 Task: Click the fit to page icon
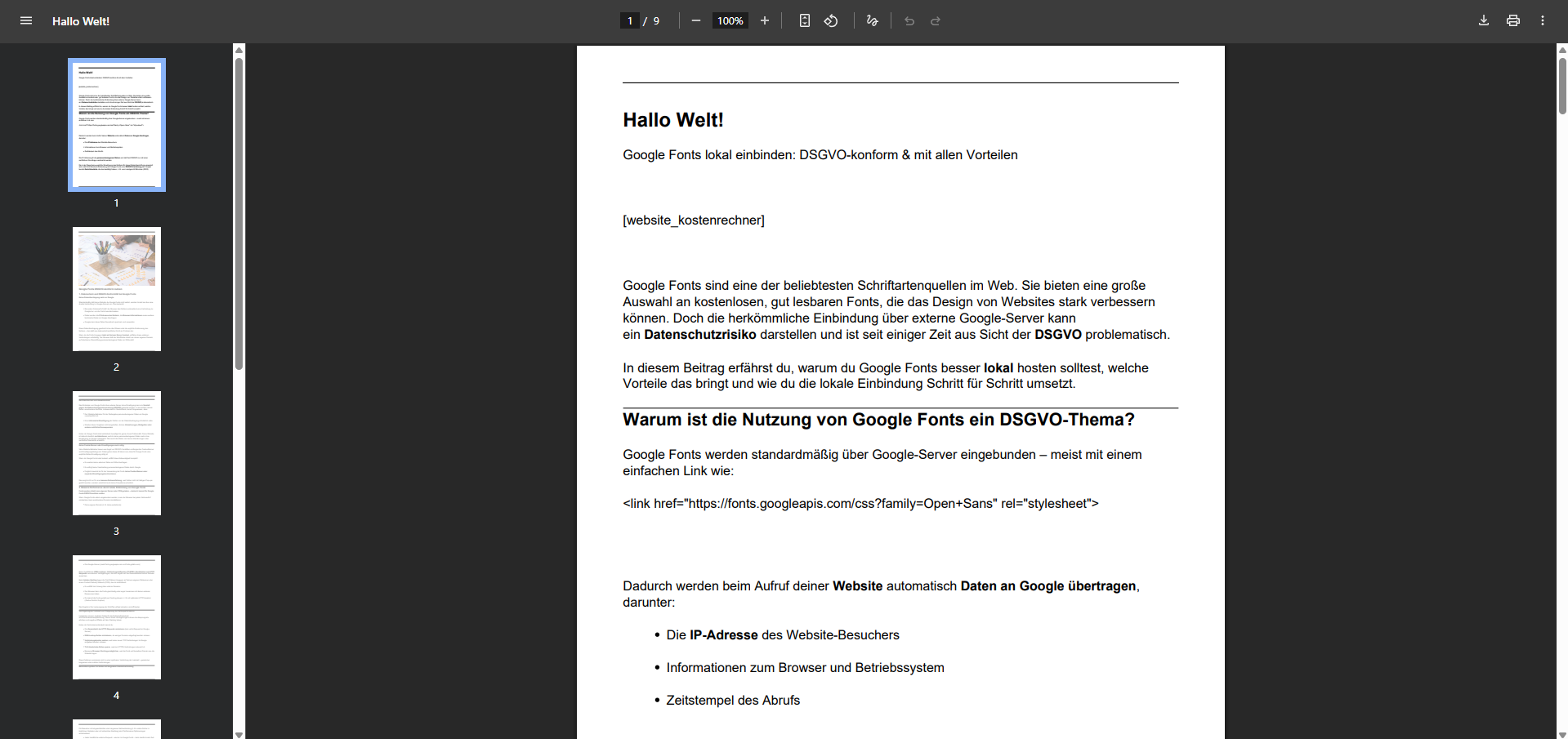(804, 20)
